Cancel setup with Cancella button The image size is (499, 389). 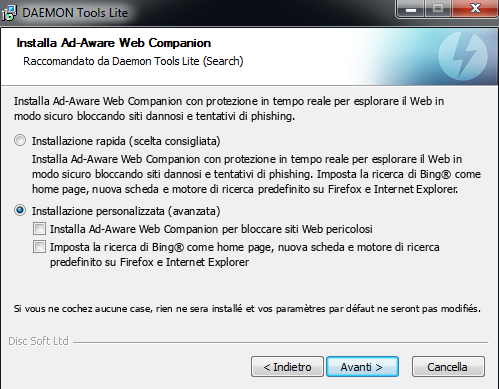click(448, 367)
